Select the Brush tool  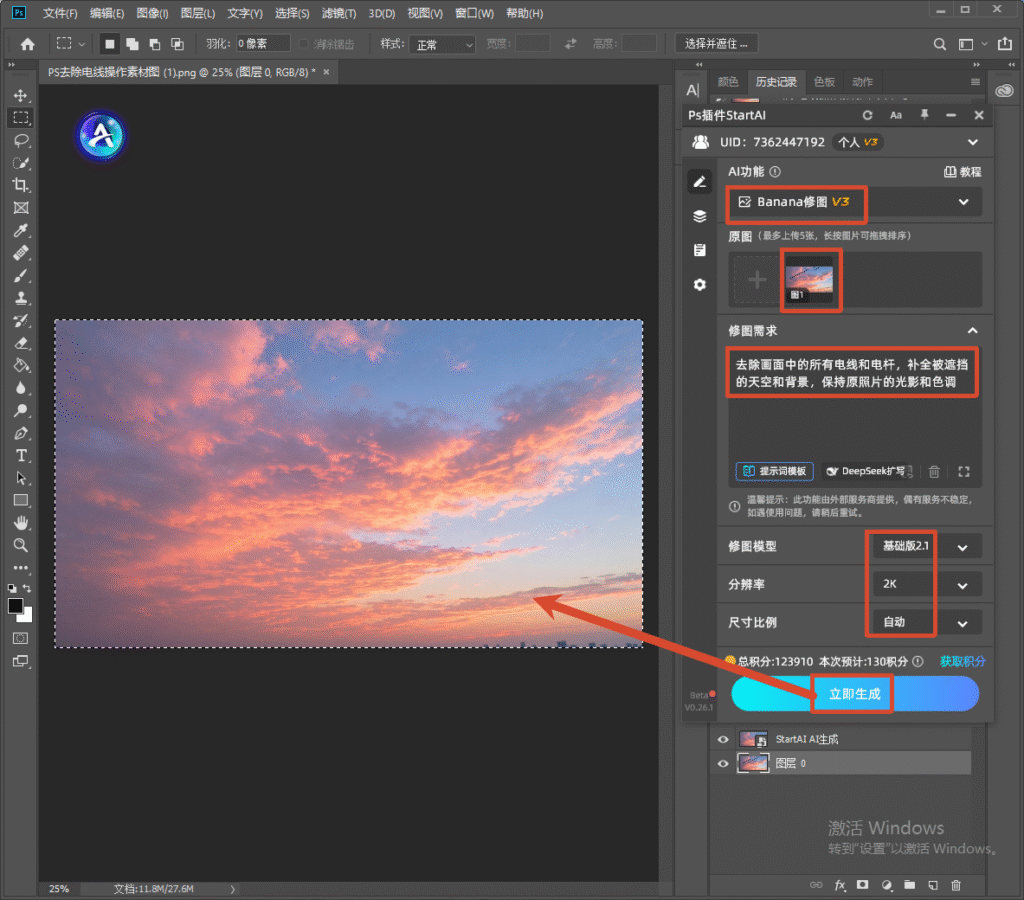tap(21, 276)
